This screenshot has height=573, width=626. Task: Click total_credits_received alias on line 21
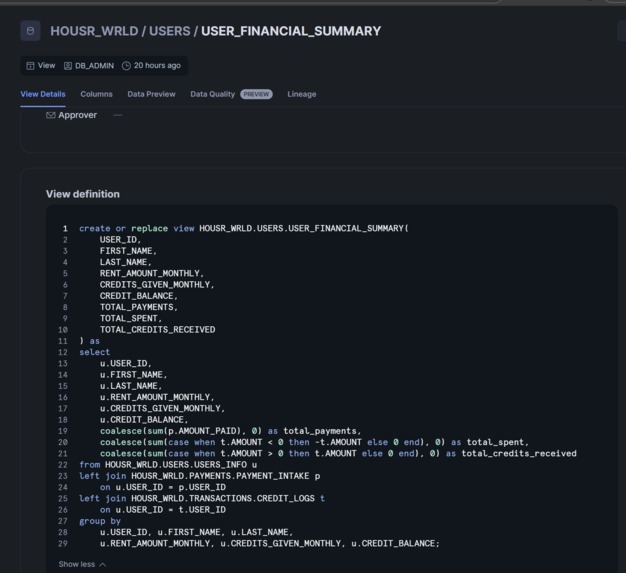click(519, 453)
